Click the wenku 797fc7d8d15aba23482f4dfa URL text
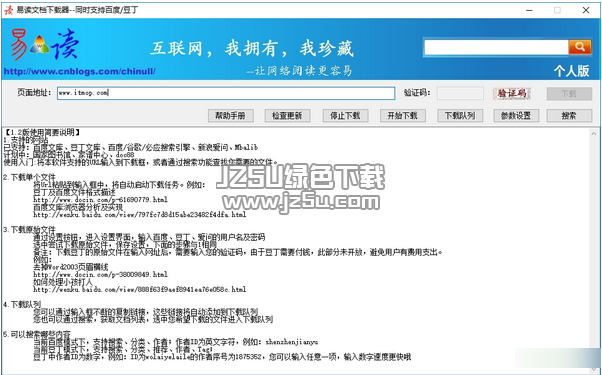The image size is (602, 375). pyautogui.click(x=139, y=215)
